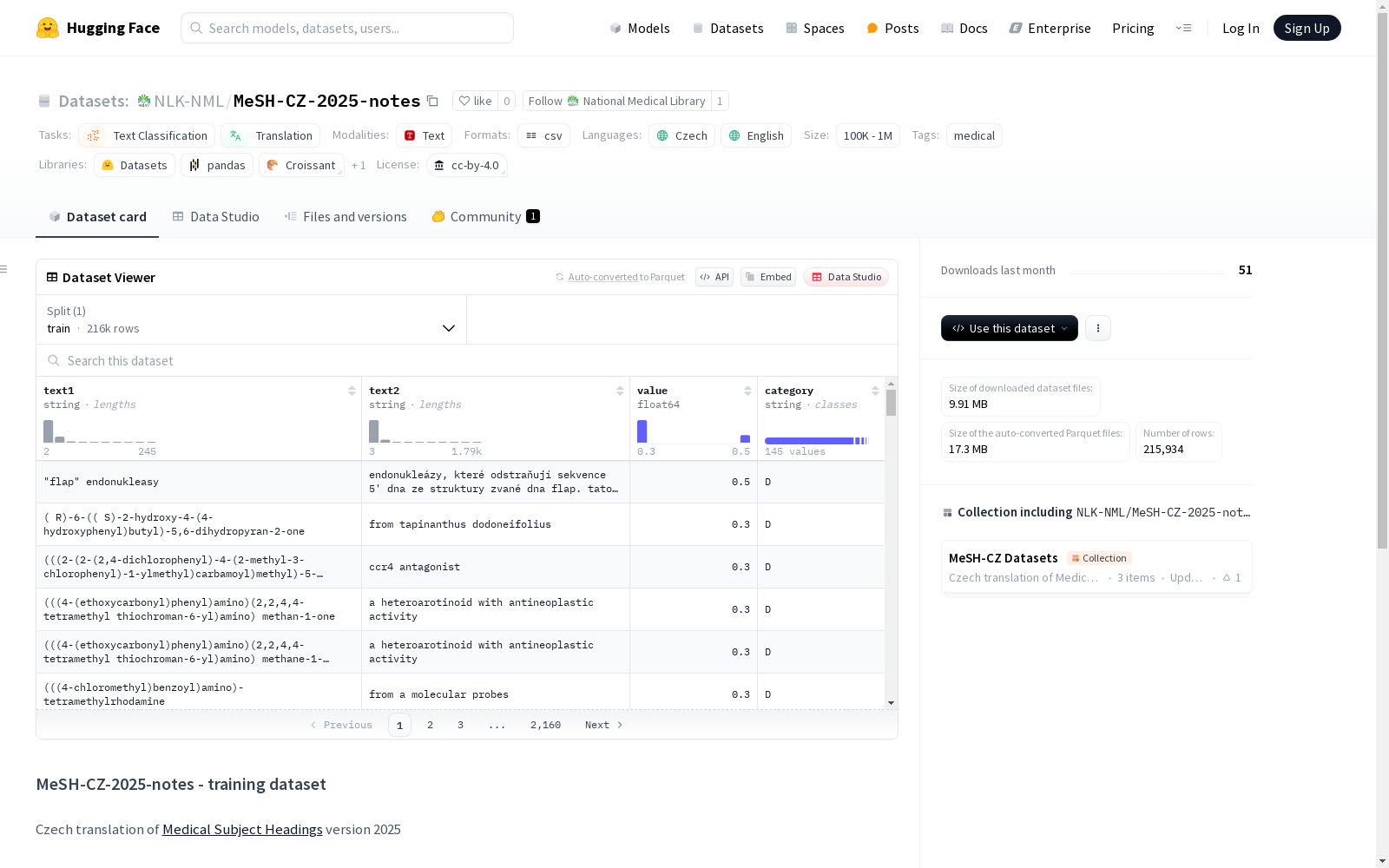The height and width of the screenshot is (868, 1389).
Task: Filter by Czech language tag
Action: tap(682, 135)
